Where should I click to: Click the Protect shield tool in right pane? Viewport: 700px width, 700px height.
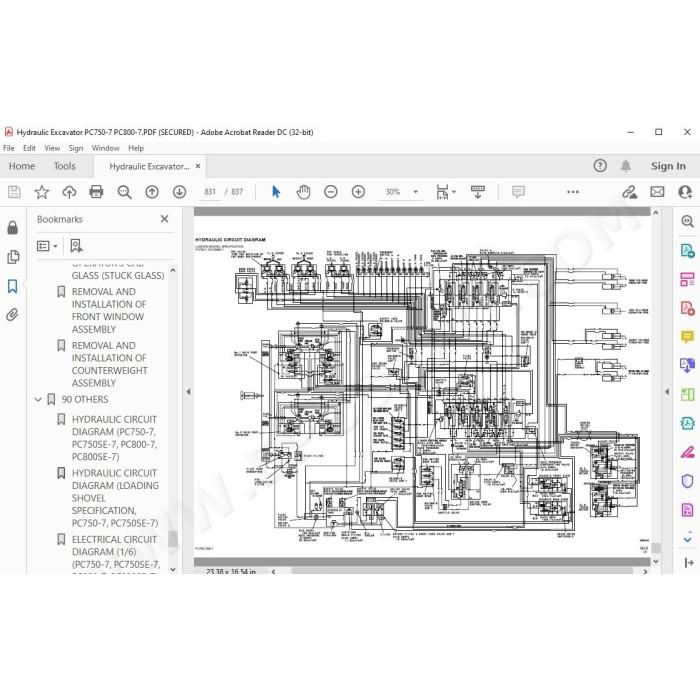pyautogui.click(x=688, y=481)
